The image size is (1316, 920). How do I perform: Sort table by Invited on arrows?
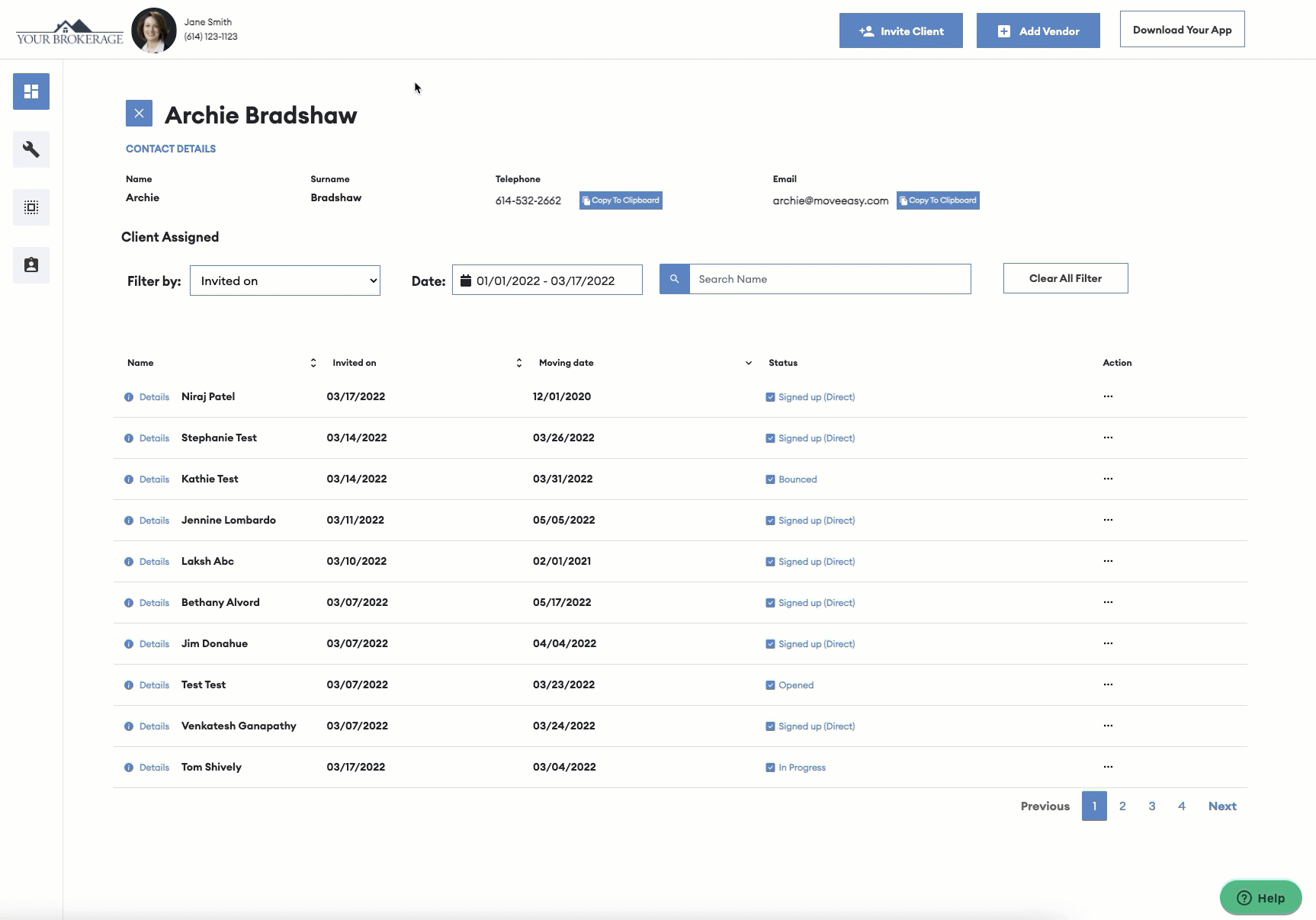point(519,363)
